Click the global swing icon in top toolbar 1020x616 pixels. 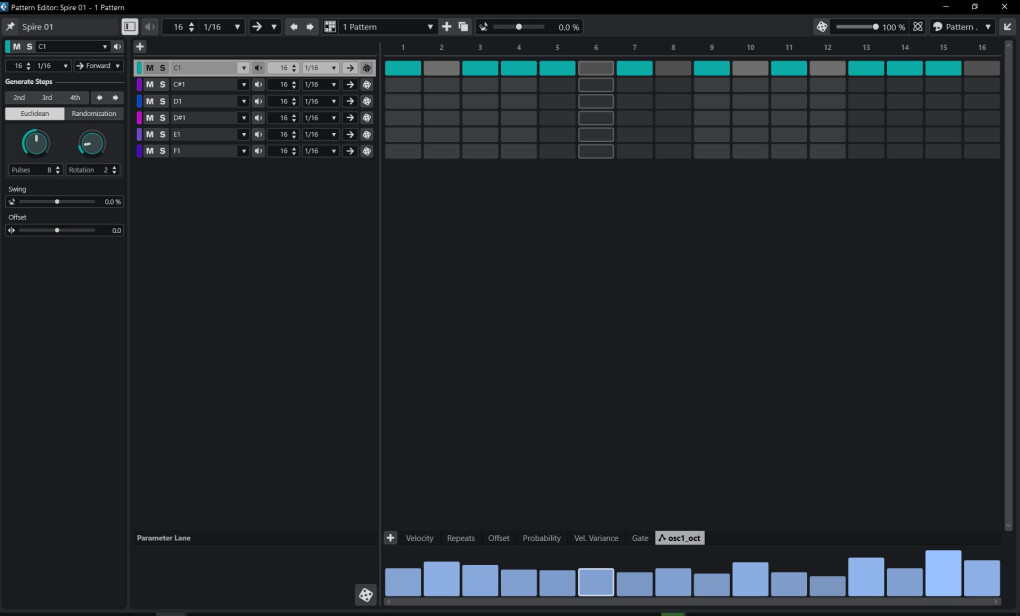pyautogui.click(x=483, y=27)
